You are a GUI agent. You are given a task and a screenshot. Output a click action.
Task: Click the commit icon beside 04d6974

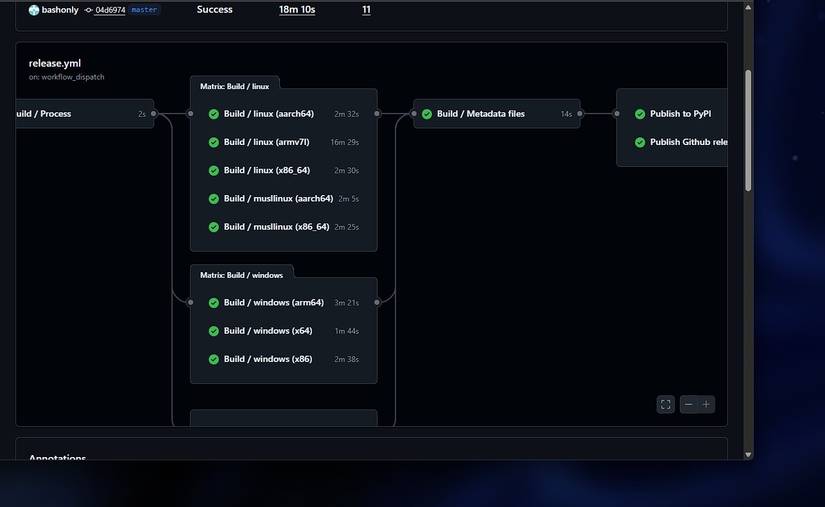pos(88,10)
